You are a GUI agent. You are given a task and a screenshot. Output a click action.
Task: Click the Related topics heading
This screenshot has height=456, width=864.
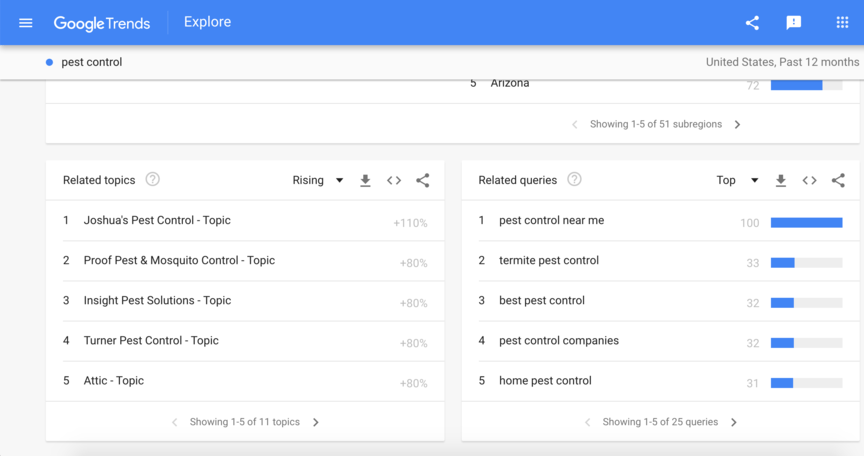(x=99, y=180)
